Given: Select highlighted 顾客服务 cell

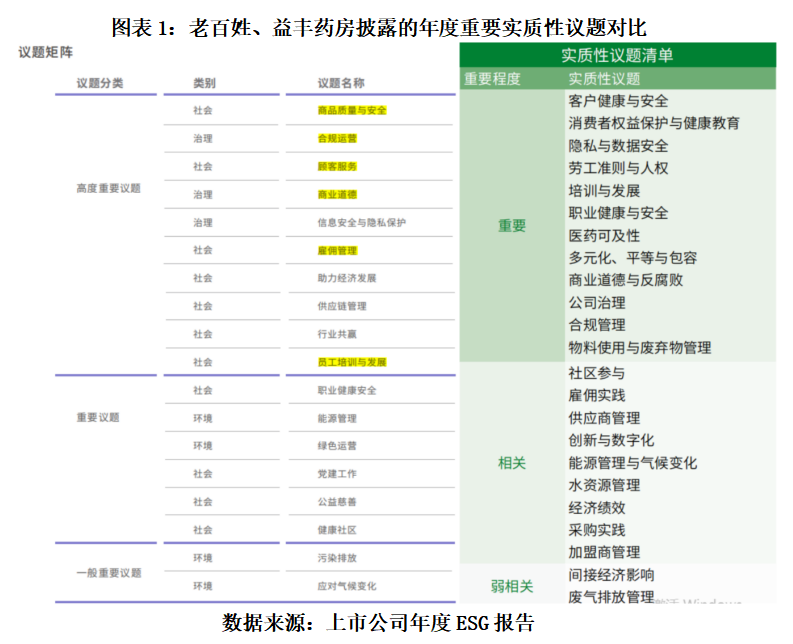Looking at the screenshot, I should [337, 166].
